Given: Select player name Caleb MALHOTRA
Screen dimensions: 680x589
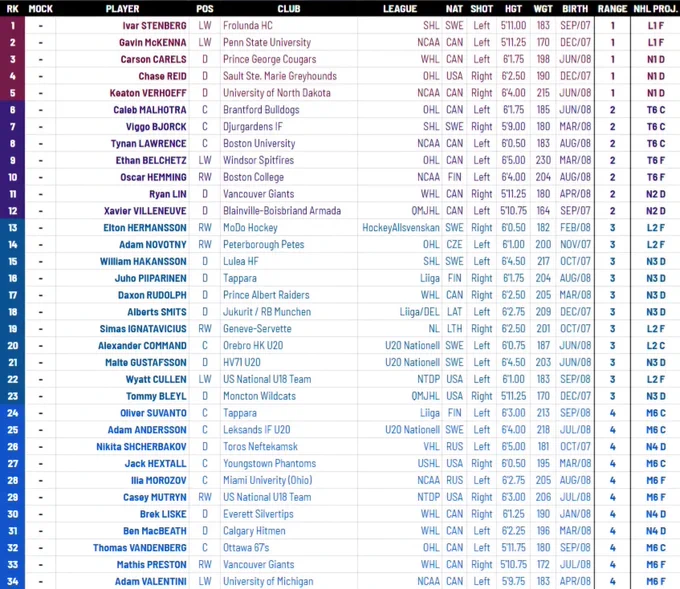Looking at the screenshot, I should (150, 110).
